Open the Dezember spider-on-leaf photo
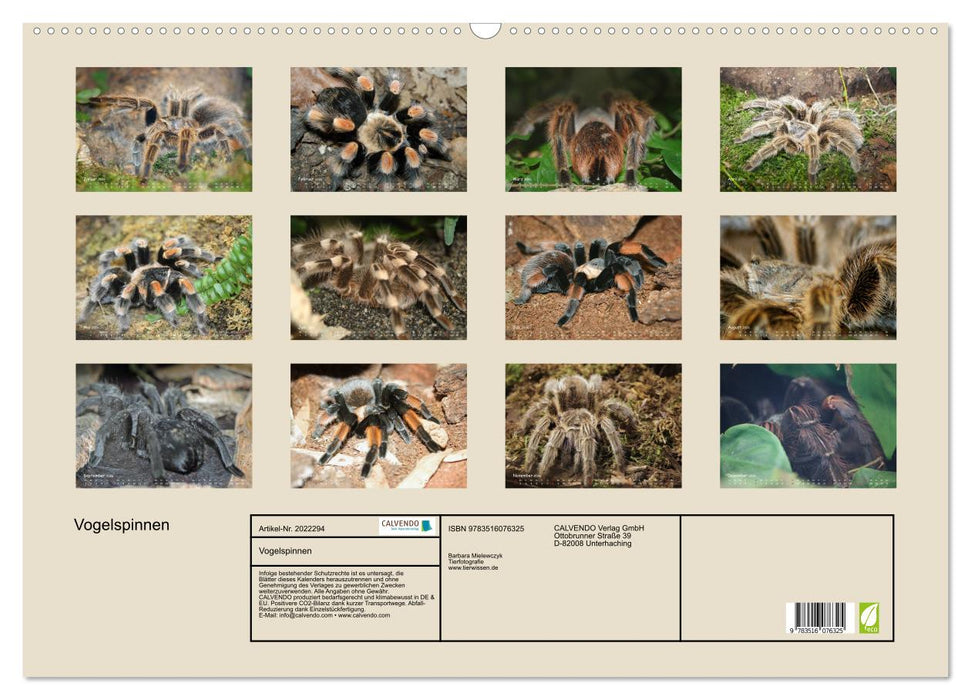This screenshot has width=971, height=700. pos(808,424)
